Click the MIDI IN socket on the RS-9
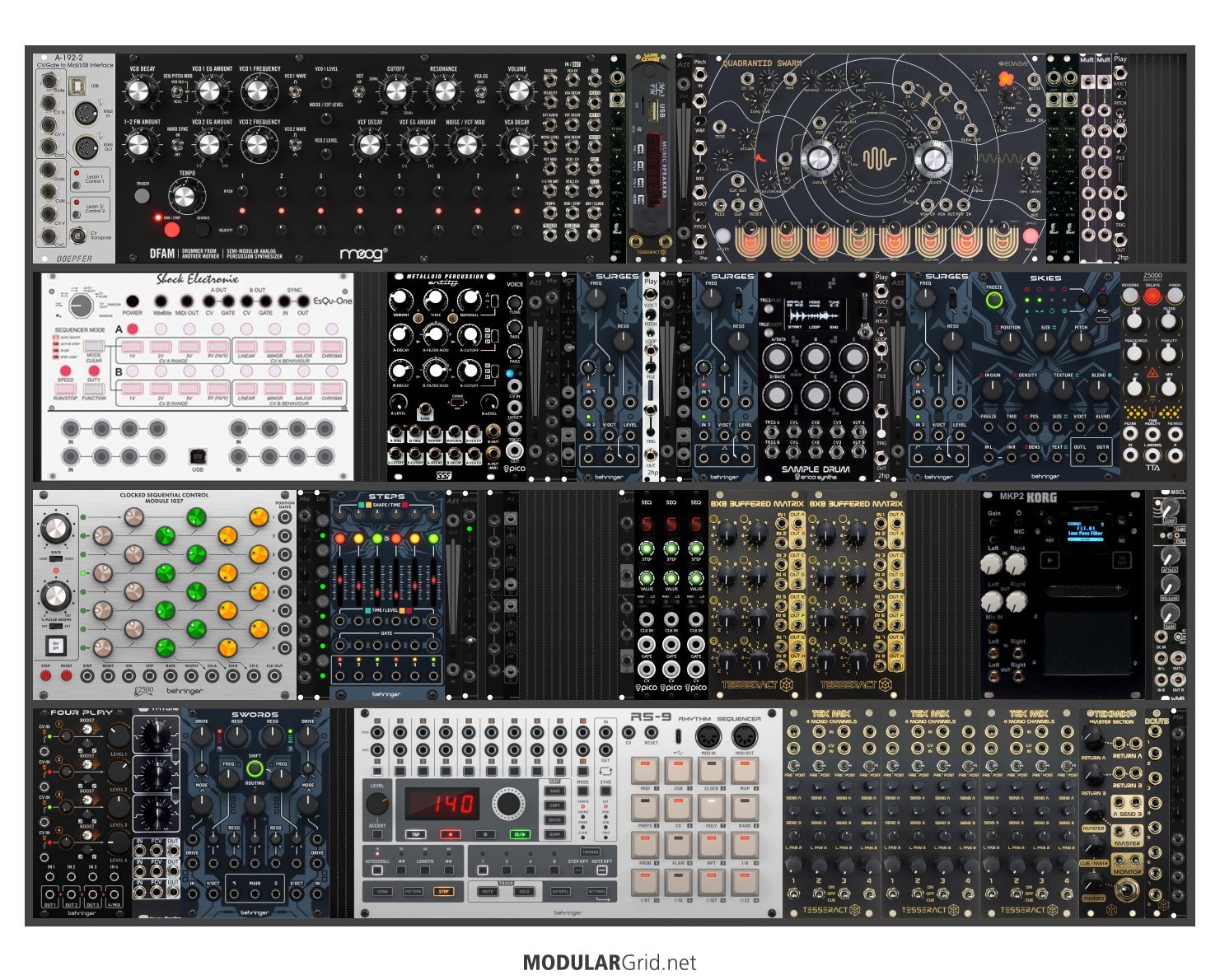Viewport: 1220px width, 980px height. click(708, 736)
